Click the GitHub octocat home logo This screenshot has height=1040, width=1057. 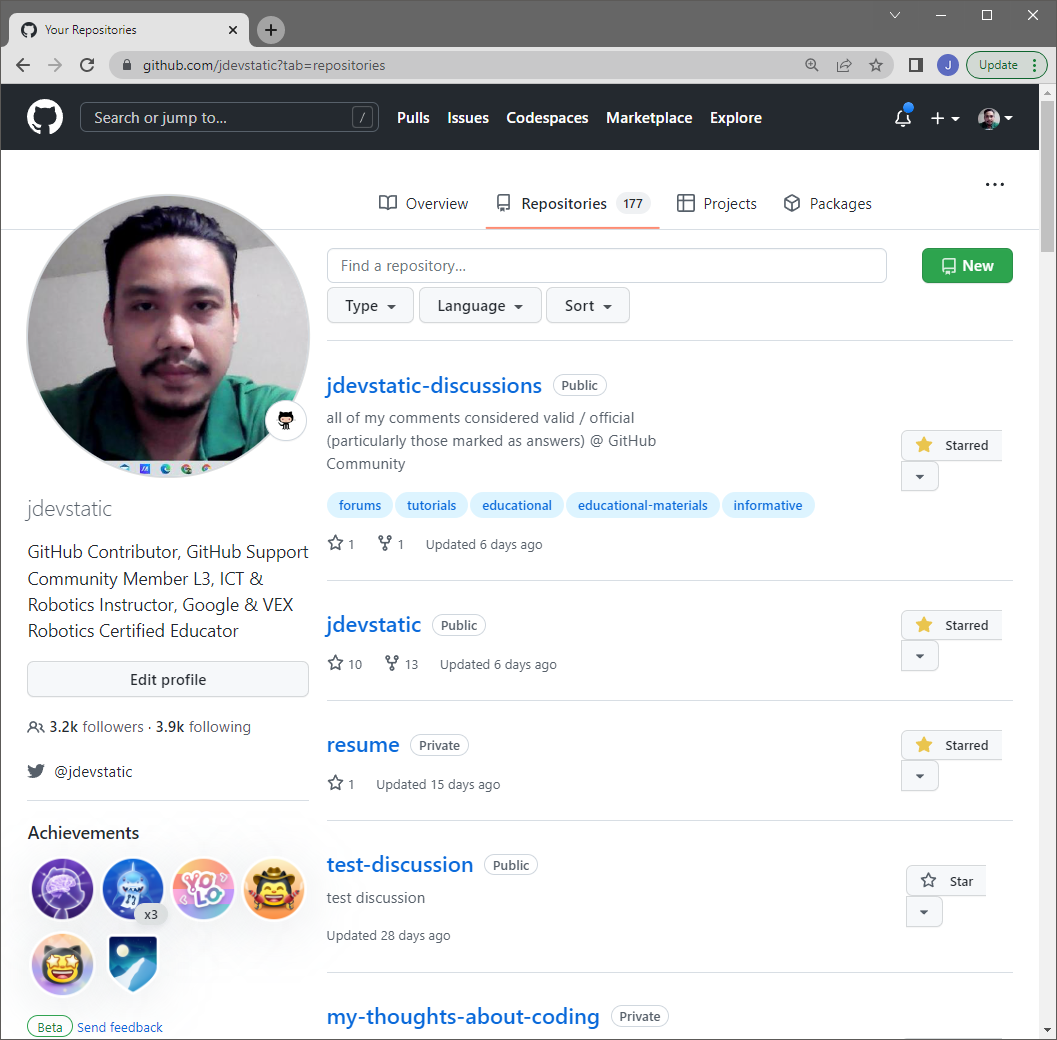click(x=44, y=117)
